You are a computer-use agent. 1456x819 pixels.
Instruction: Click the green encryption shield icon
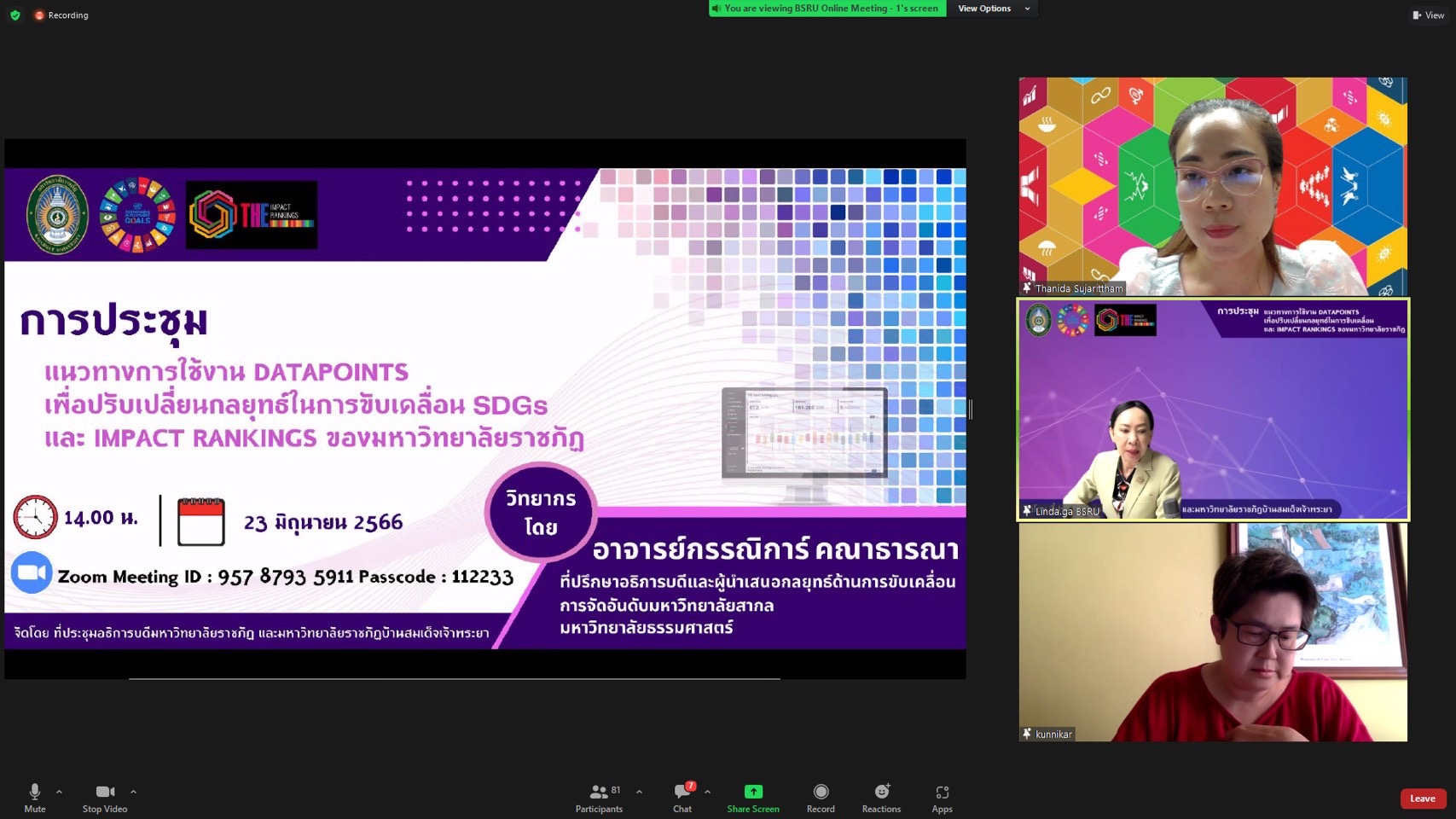pyautogui.click(x=15, y=15)
